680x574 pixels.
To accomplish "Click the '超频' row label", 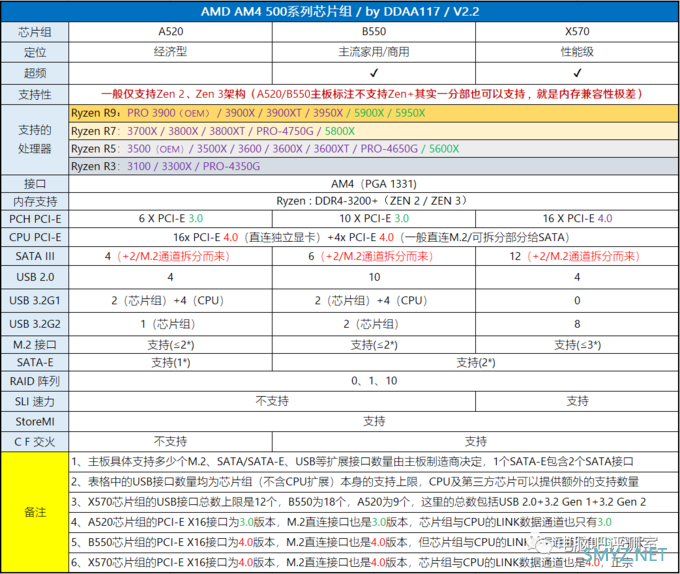I will [x=35, y=73].
